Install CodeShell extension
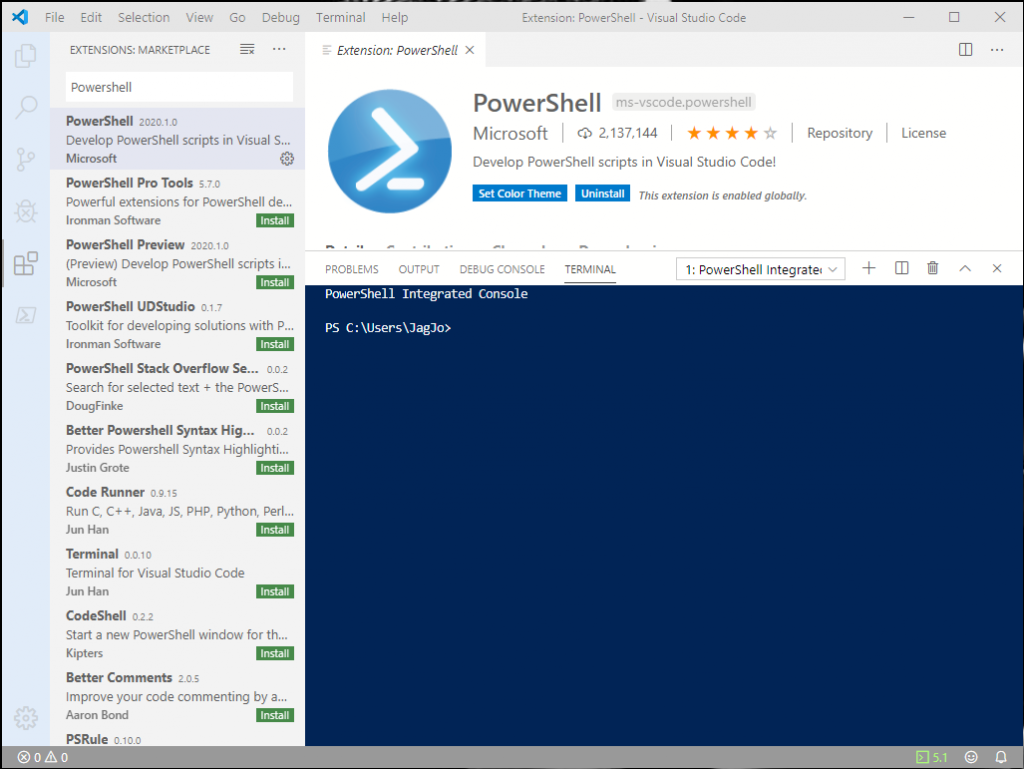The width and height of the screenshot is (1024, 769). pyautogui.click(x=275, y=653)
